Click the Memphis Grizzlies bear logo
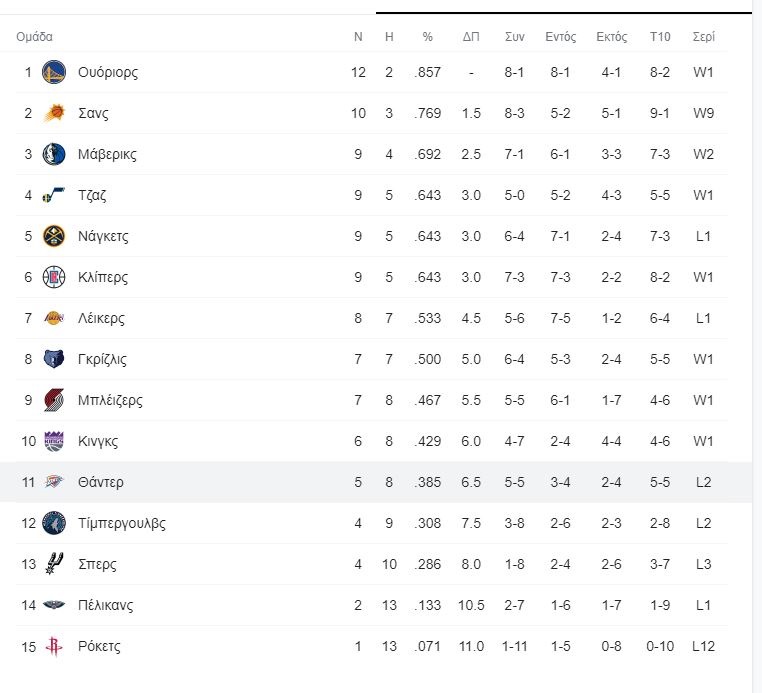The height and width of the screenshot is (693, 762). click(53, 359)
